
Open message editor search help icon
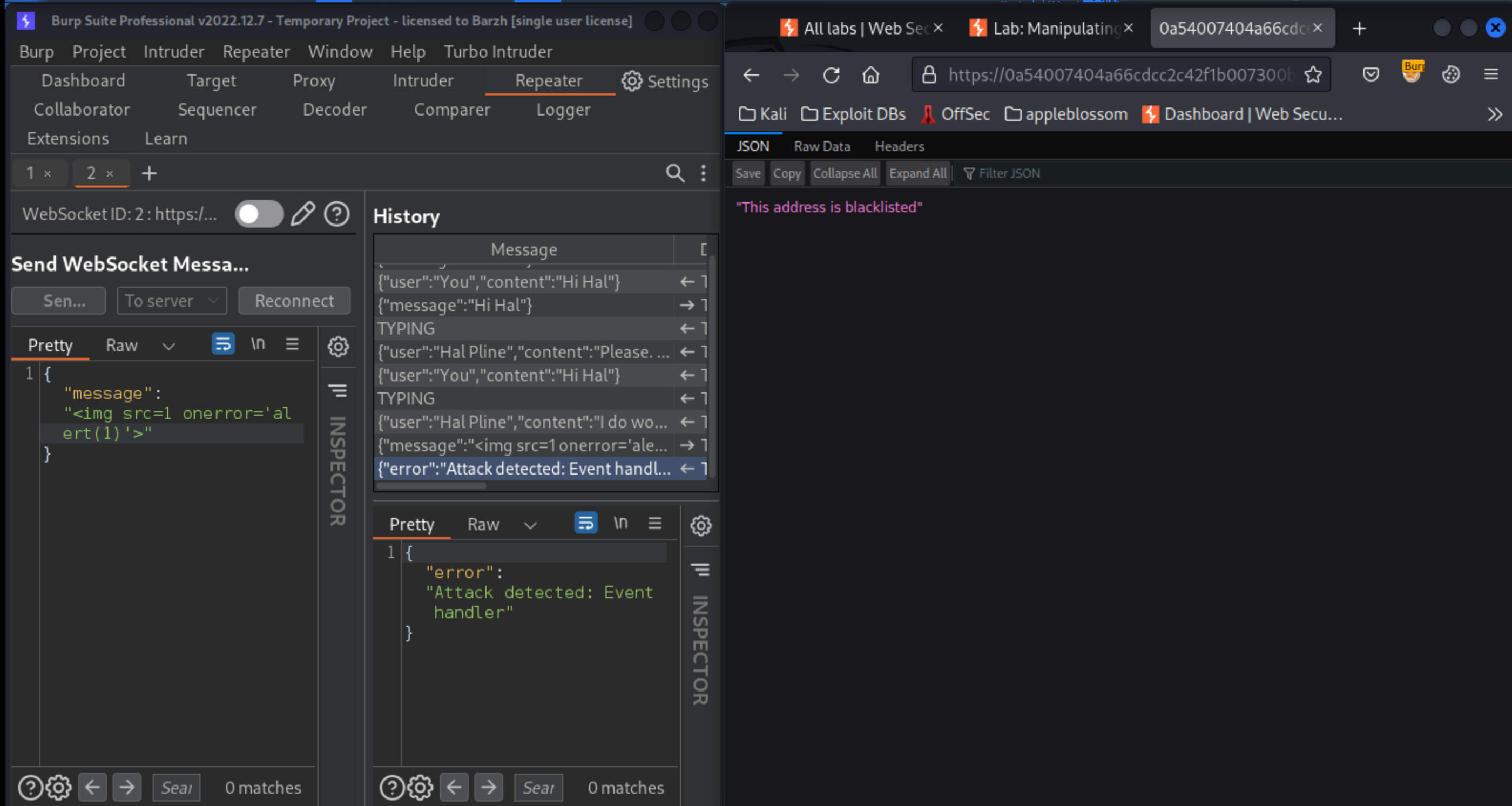pos(31,787)
